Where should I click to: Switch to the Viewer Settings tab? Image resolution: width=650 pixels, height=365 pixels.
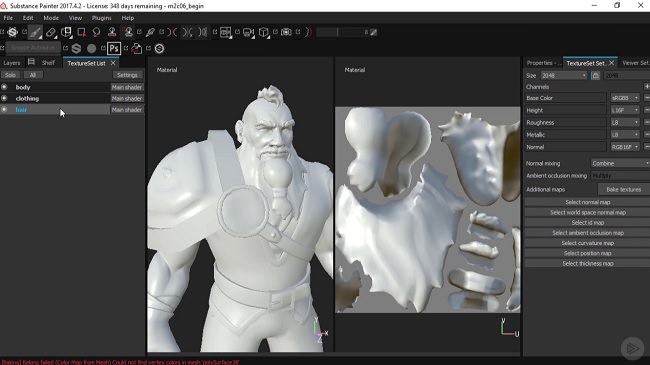tap(635, 63)
